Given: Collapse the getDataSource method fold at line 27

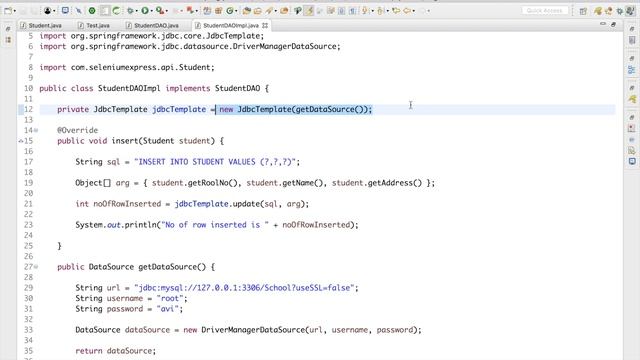Looking at the screenshot, I should point(36,267).
